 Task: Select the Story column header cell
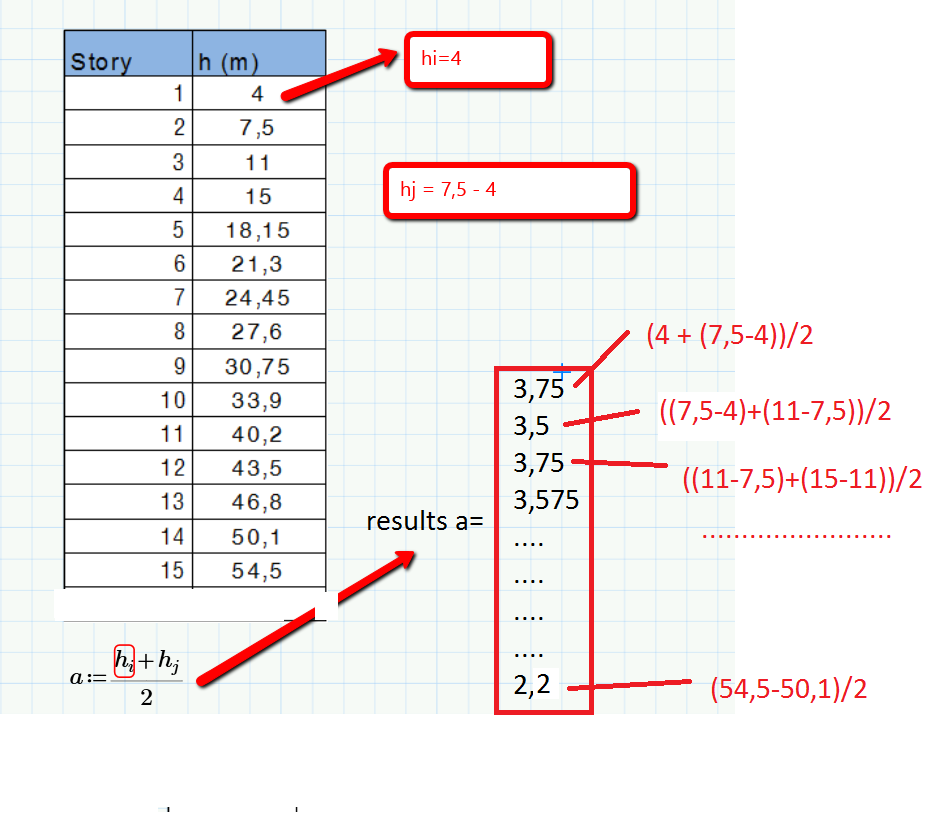click(128, 53)
